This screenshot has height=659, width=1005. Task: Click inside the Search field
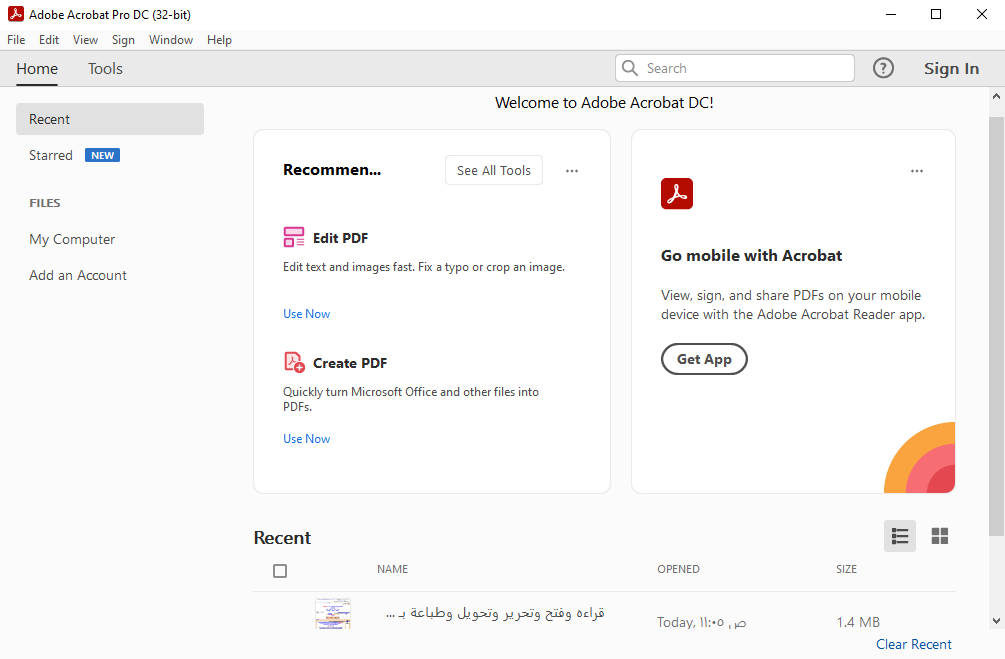coord(735,68)
